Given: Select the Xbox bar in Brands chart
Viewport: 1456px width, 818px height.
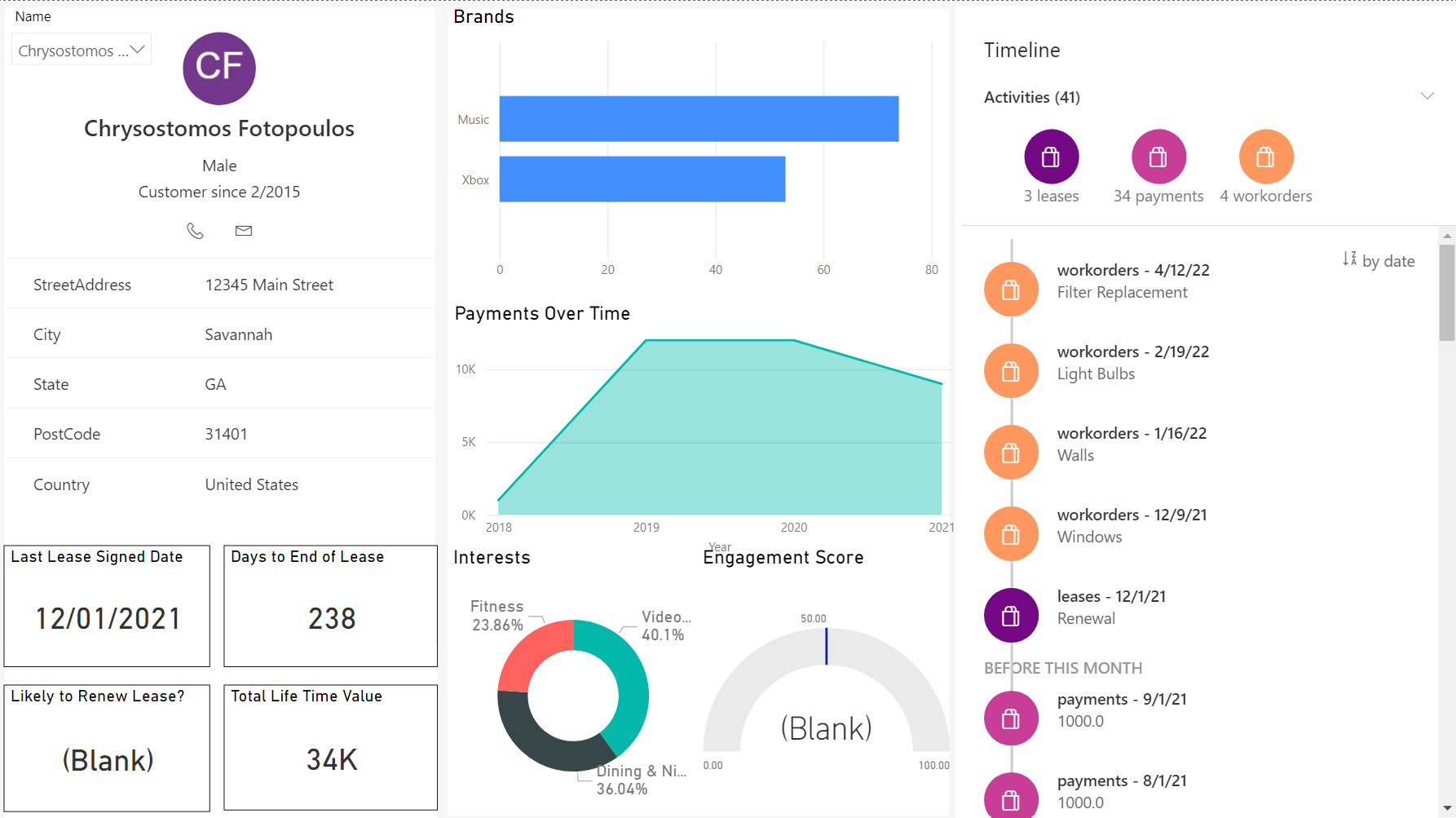Looking at the screenshot, I should (x=642, y=179).
